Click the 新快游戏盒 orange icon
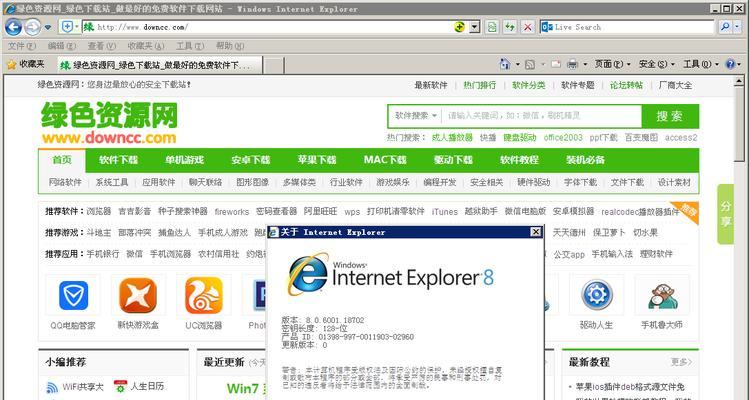The image size is (749, 400). pos(138,295)
